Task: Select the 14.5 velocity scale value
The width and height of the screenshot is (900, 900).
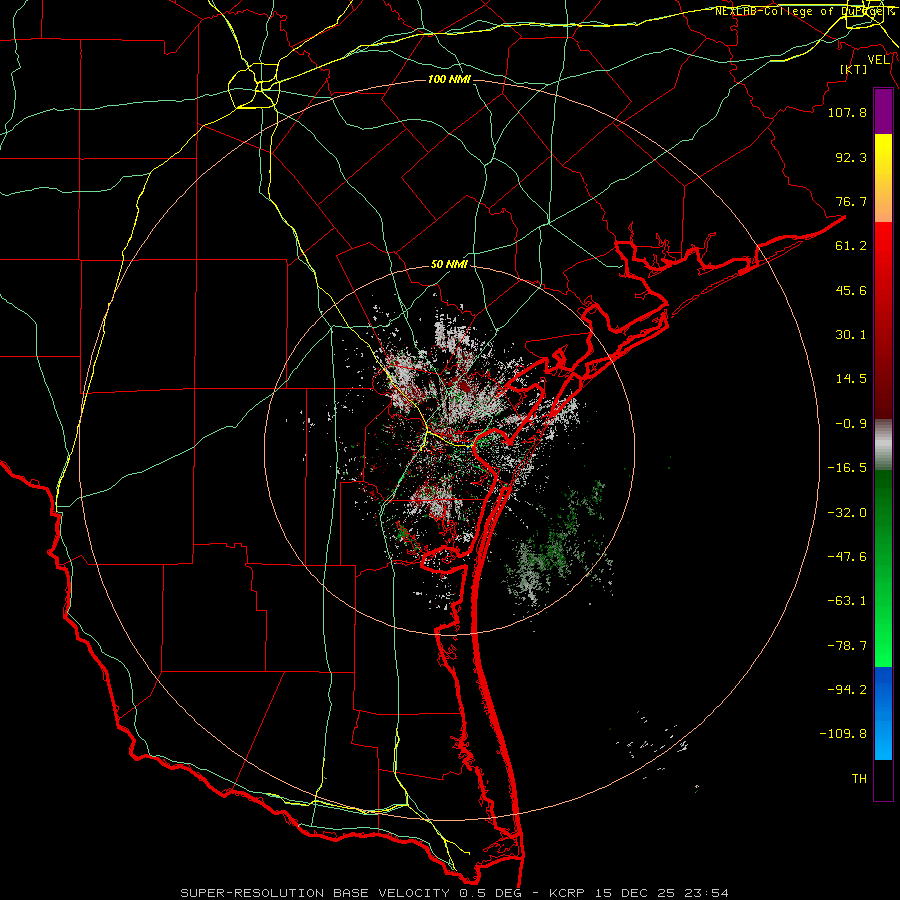Action: point(851,379)
